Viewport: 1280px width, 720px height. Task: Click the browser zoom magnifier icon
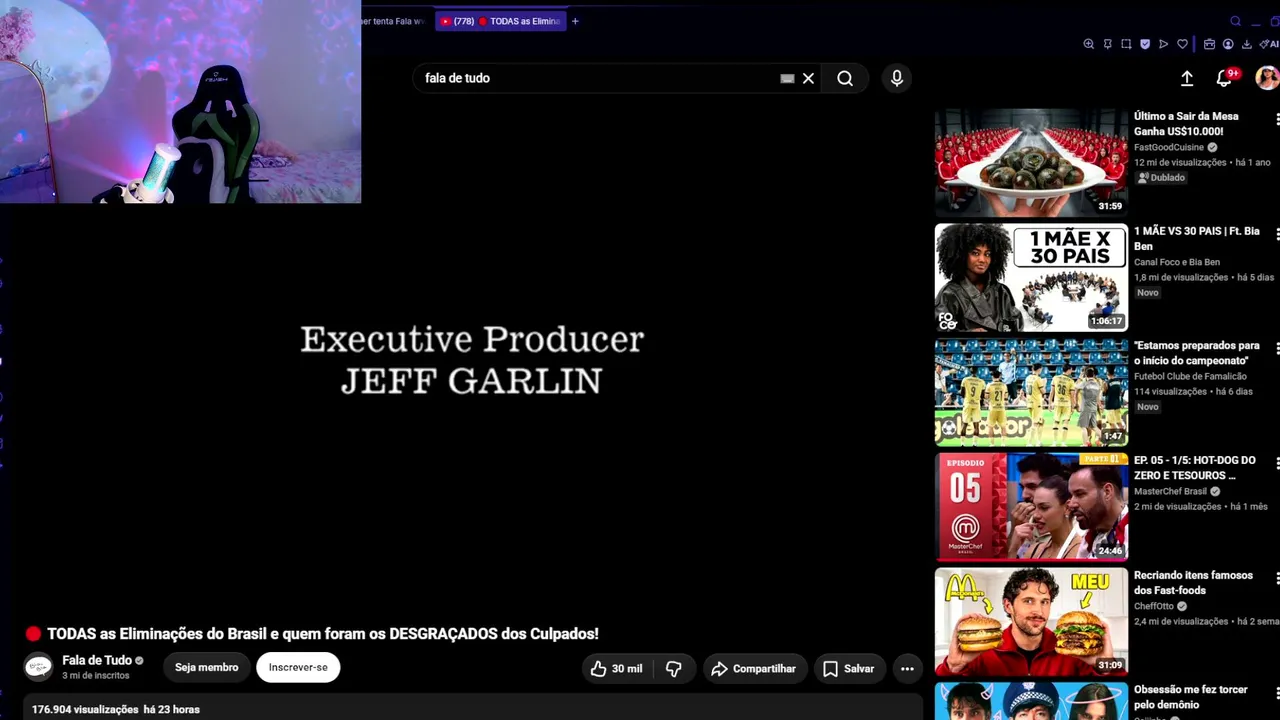click(x=1089, y=44)
